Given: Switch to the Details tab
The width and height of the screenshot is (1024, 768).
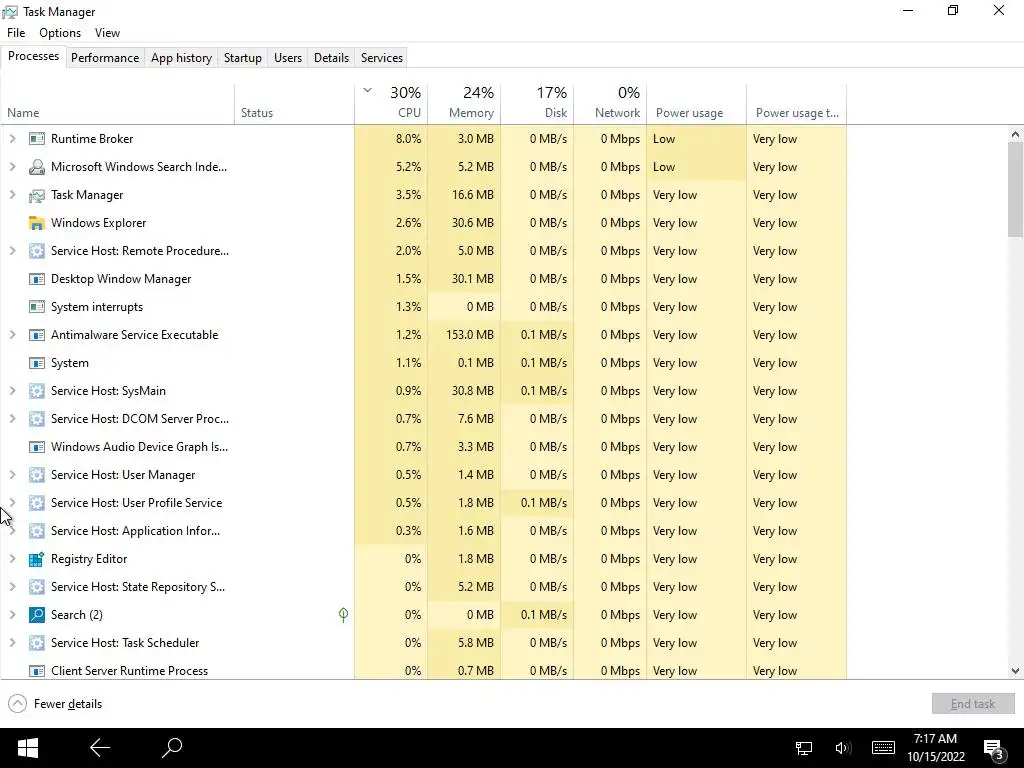Looking at the screenshot, I should click(x=331, y=57).
